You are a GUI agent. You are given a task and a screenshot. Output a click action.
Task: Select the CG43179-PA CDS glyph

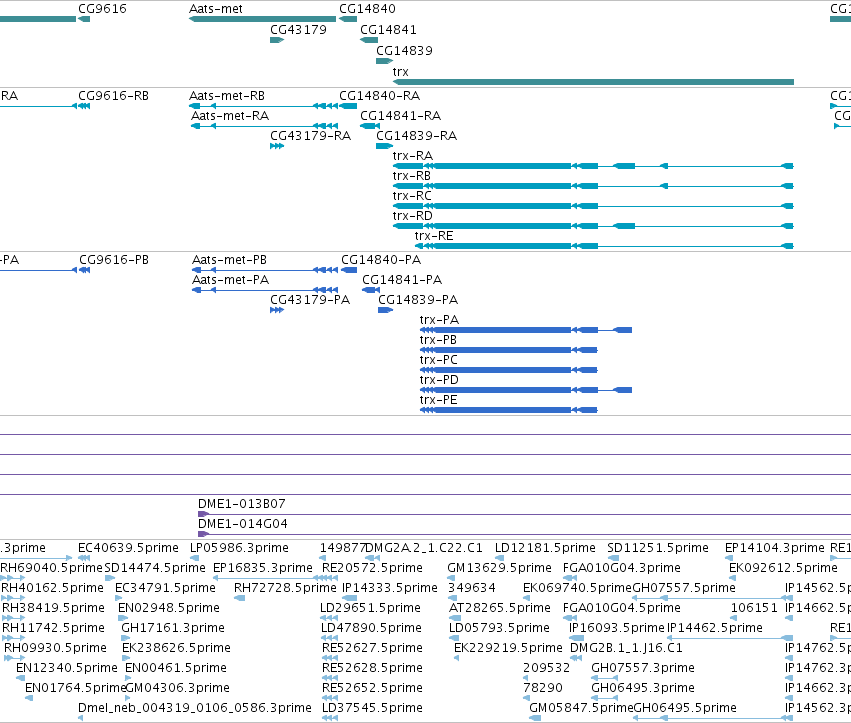tap(277, 310)
